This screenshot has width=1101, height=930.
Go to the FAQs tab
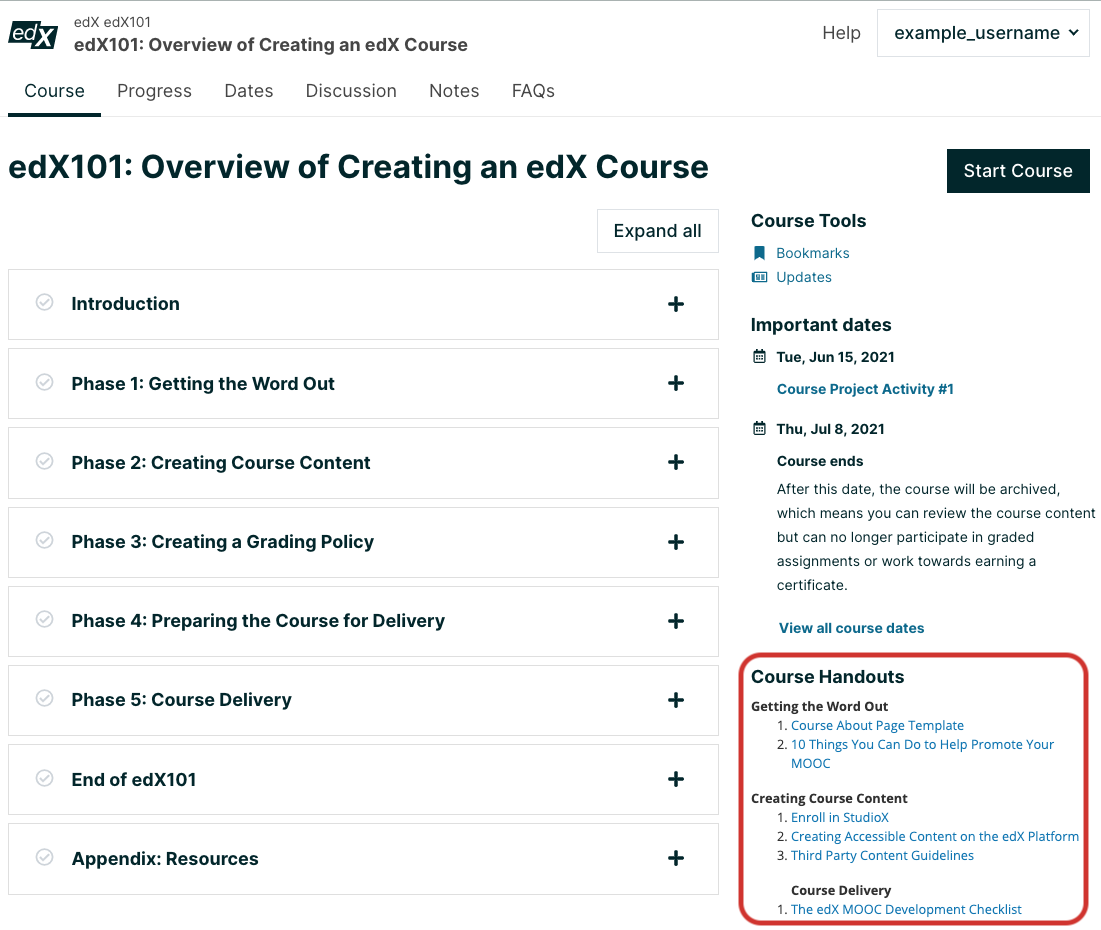tap(533, 91)
